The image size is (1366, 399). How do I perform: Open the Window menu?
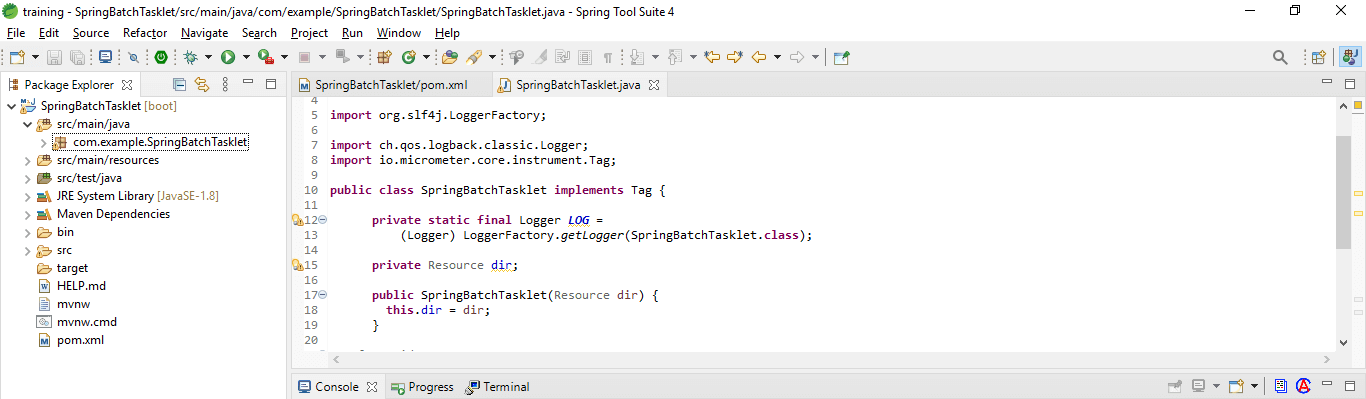coord(399,33)
